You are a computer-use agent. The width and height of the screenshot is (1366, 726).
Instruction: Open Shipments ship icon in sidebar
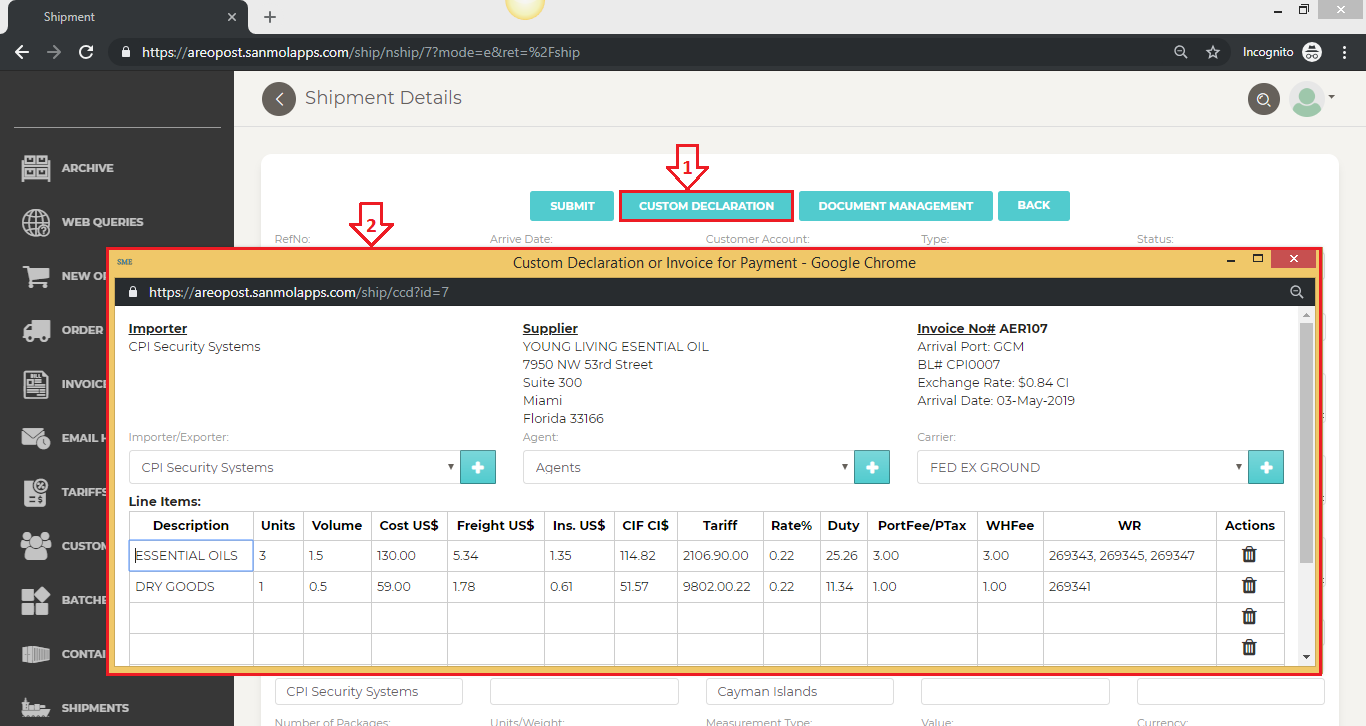point(36,708)
